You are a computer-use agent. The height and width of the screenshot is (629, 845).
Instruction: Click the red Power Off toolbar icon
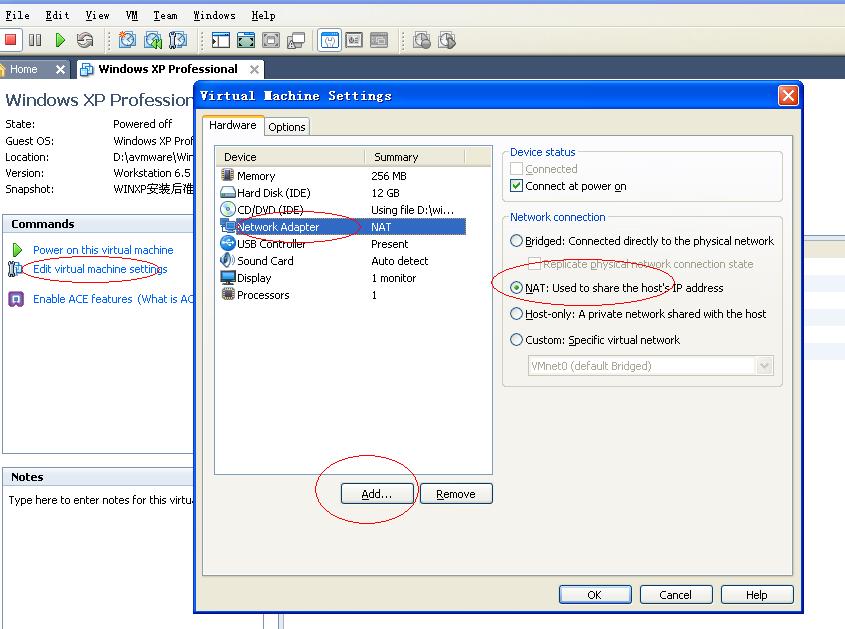[x=10, y=40]
